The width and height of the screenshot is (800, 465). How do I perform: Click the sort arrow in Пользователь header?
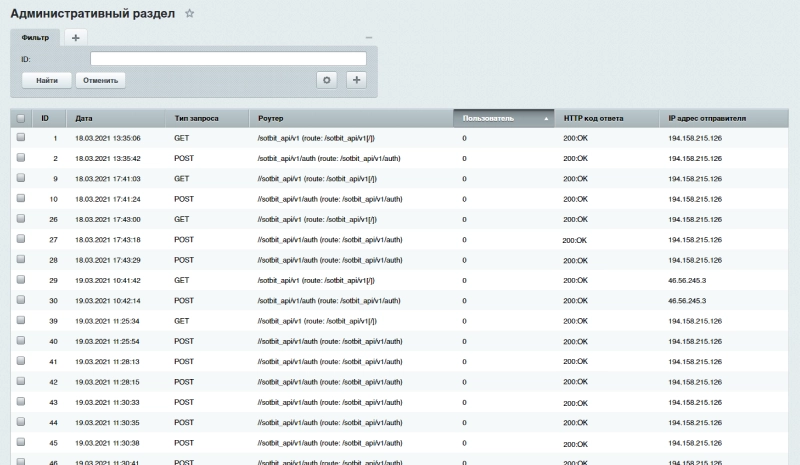[546, 118]
